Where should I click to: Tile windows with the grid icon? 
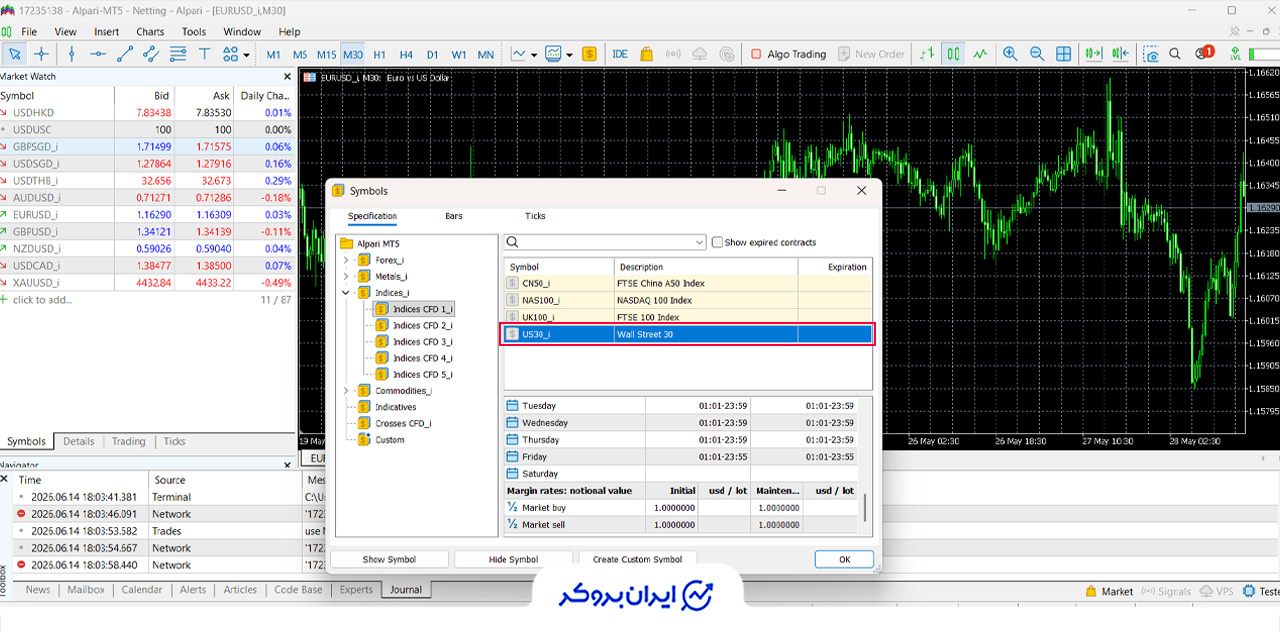point(1064,54)
